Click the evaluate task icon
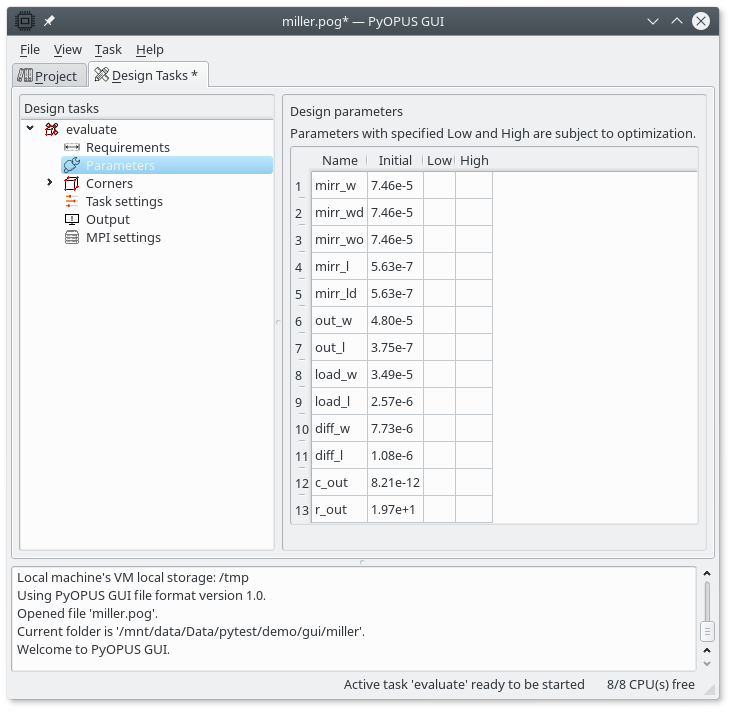 pos(52,129)
